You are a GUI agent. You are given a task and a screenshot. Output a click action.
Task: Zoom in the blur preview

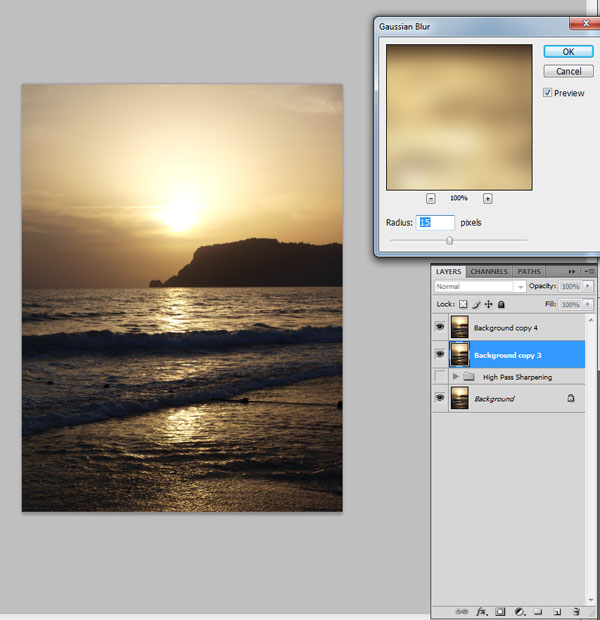click(488, 198)
